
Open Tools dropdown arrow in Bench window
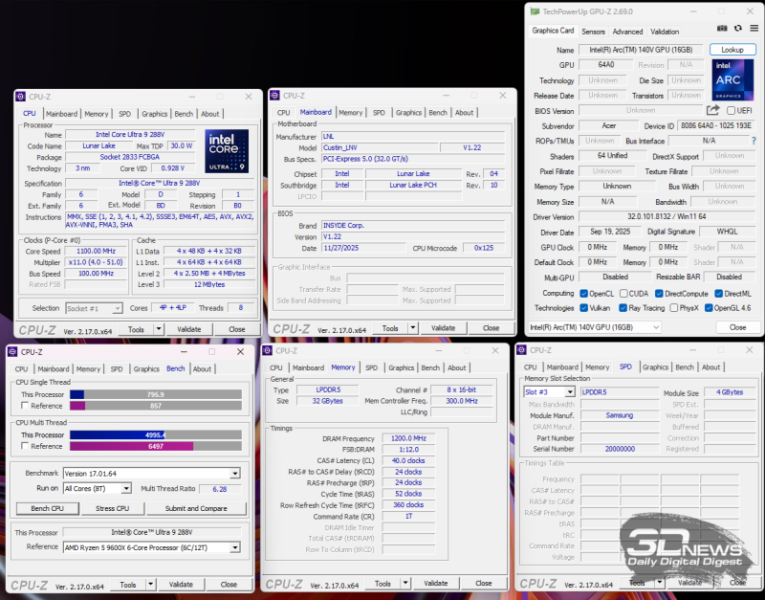pos(151,584)
